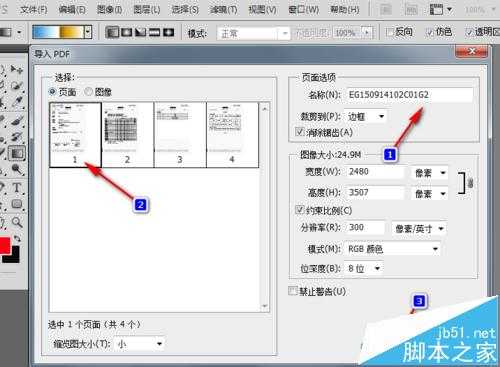This screenshot has width=500, height=367.
Task: Select the 图像 radio button
Action: point(88,91)
